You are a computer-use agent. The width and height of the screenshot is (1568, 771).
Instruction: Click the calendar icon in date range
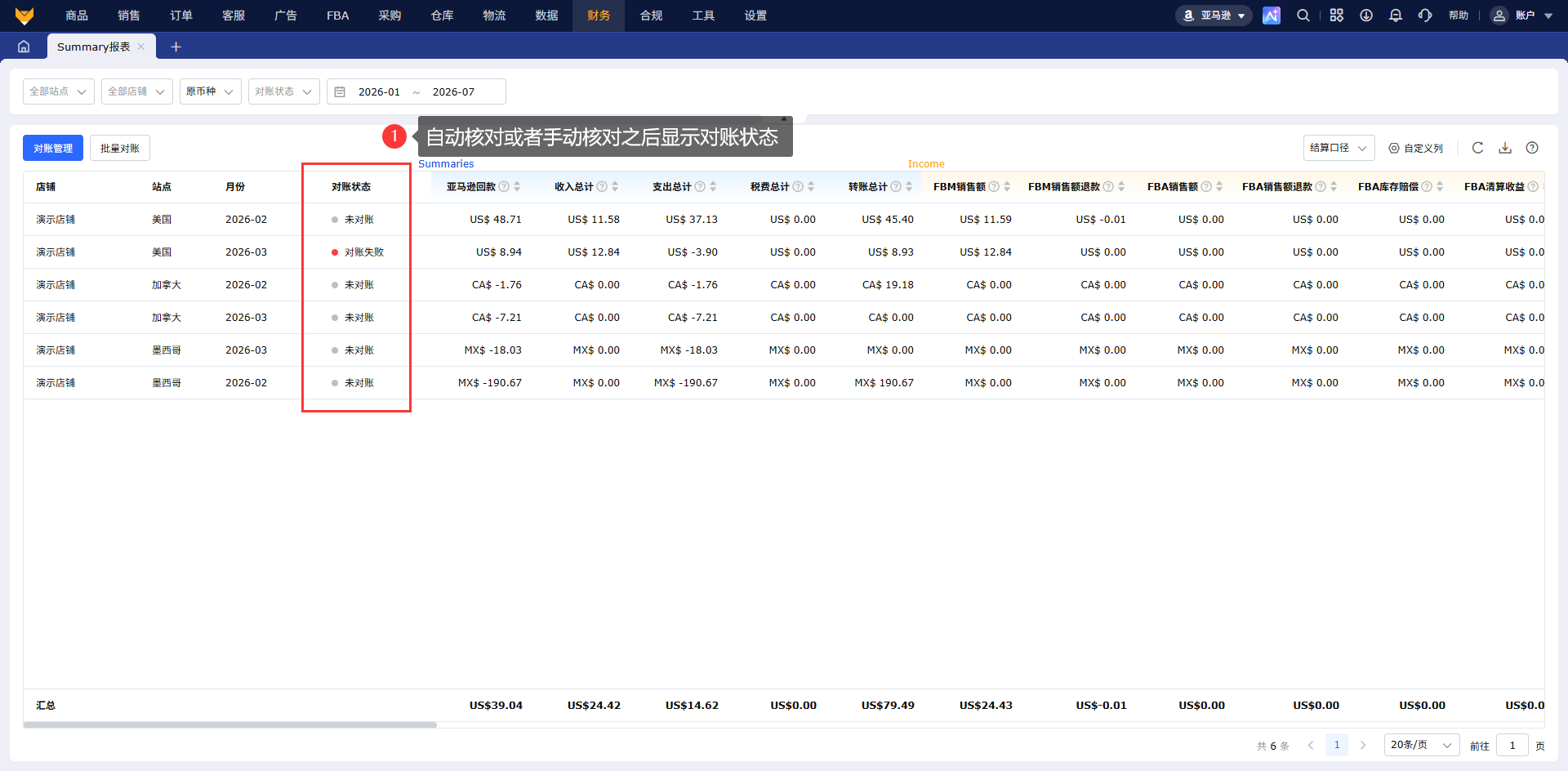click(340, 91)
